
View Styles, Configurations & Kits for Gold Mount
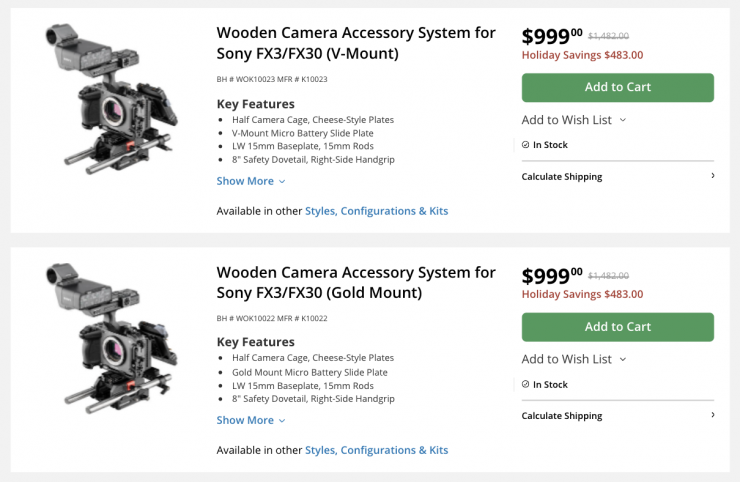click(376, 450)
